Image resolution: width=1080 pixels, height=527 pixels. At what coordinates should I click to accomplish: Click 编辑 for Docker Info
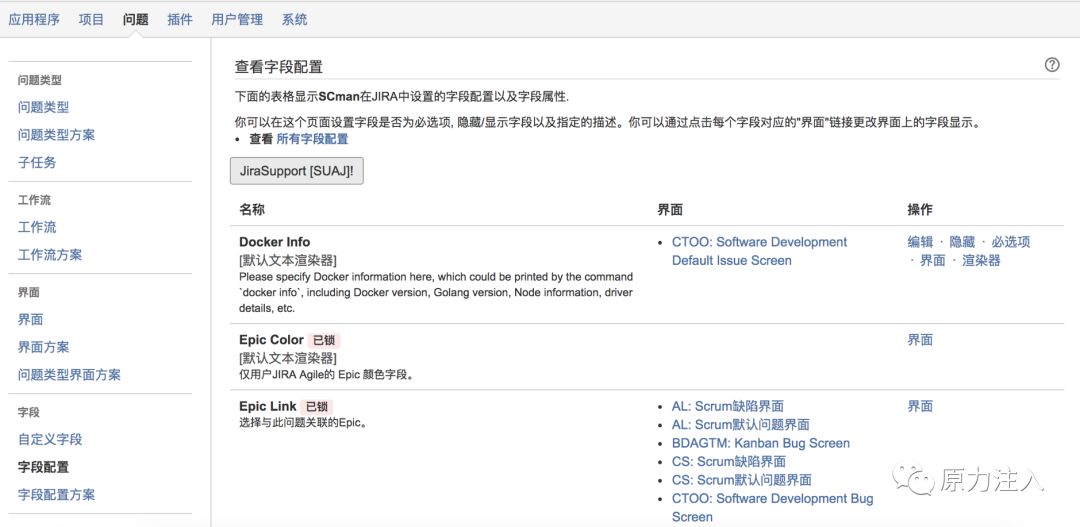pyautogui.click(x=920, y=242)
